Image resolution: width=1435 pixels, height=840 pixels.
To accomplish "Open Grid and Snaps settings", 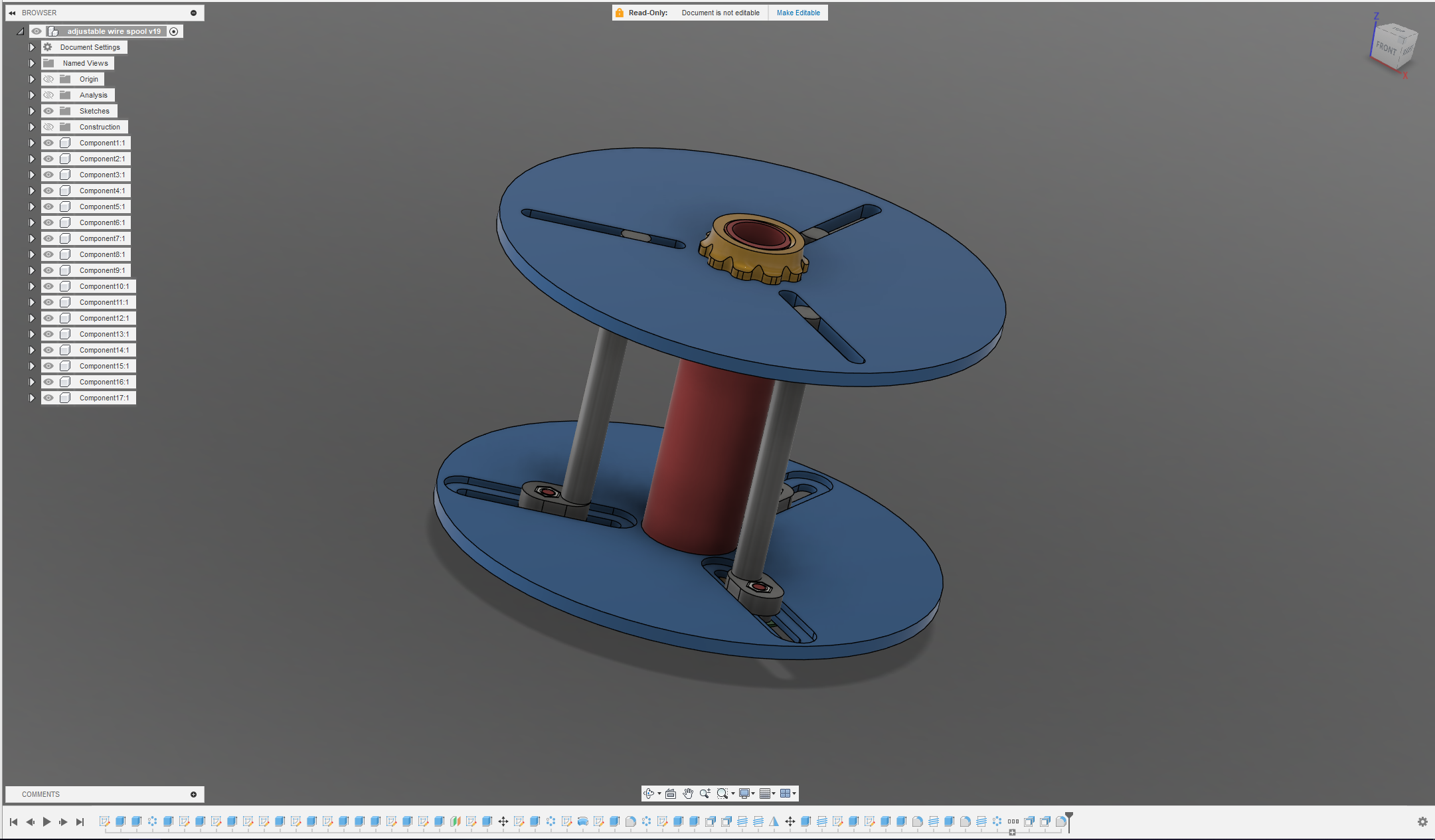I will 765,794.
